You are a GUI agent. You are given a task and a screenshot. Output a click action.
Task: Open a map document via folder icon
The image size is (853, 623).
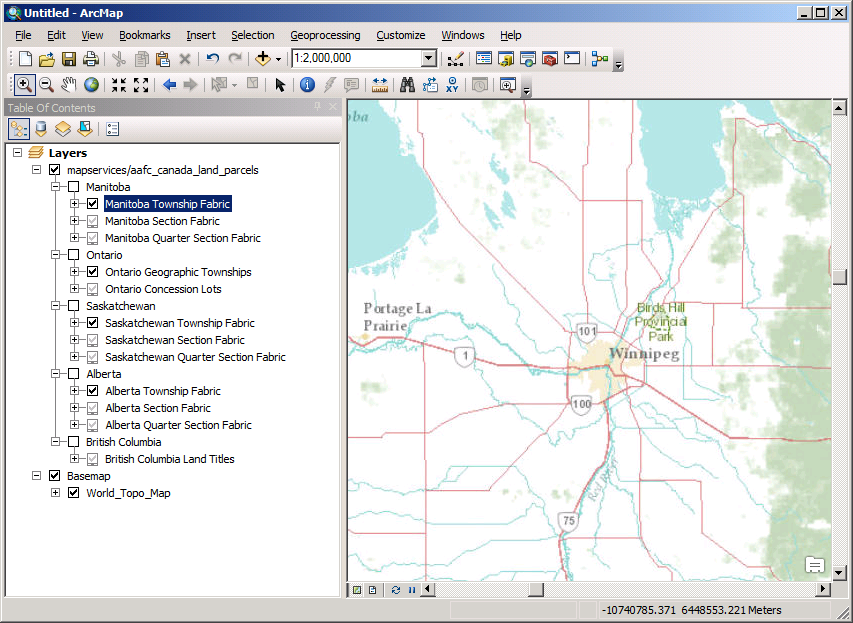click(47, 58)
